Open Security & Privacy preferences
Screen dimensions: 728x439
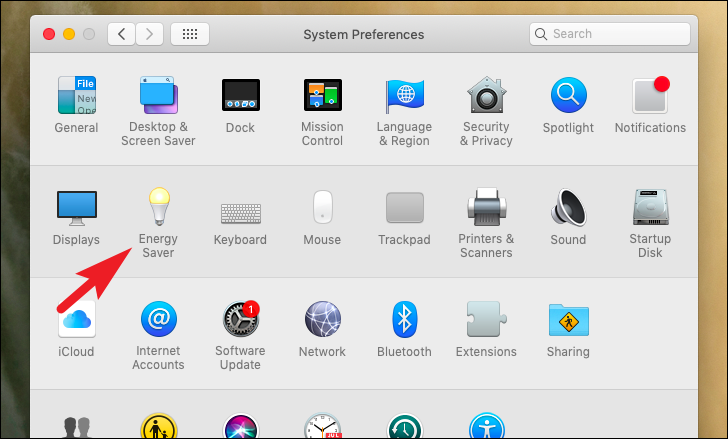point(486,95)
